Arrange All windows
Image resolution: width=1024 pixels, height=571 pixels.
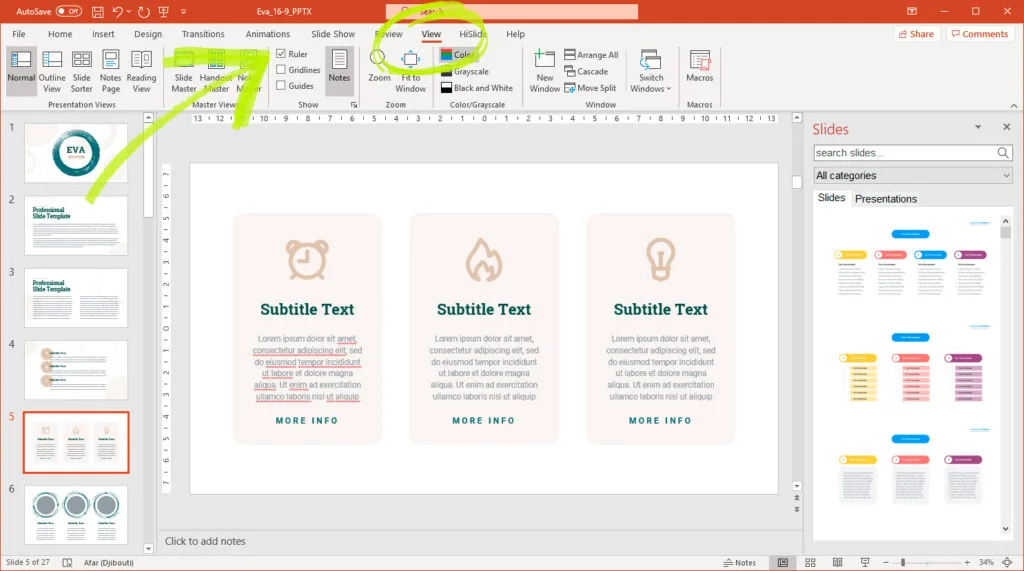click(591, 55)
